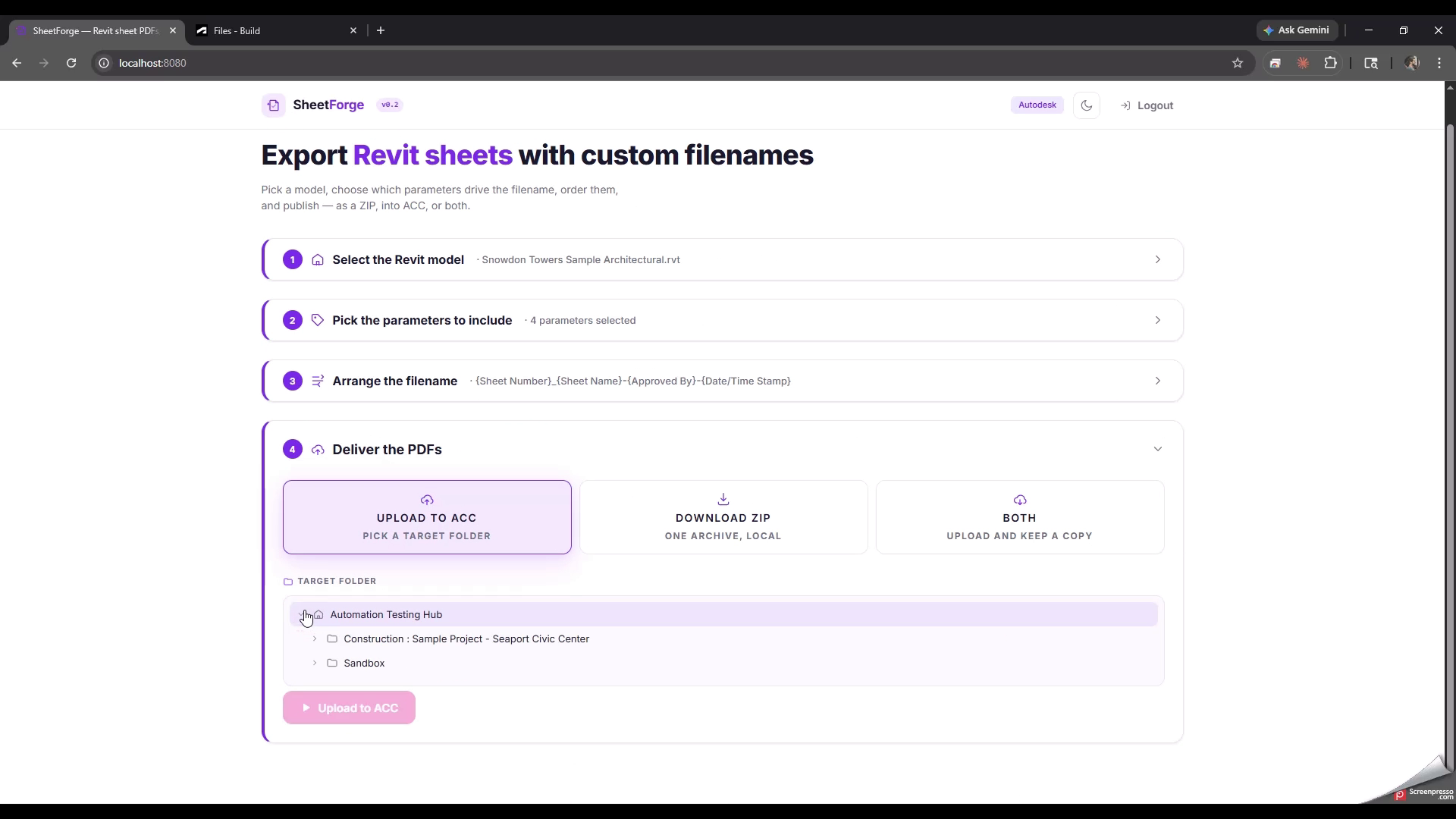
Task: Open Arrange the filename section chevron
Action: click(1157, 381)
